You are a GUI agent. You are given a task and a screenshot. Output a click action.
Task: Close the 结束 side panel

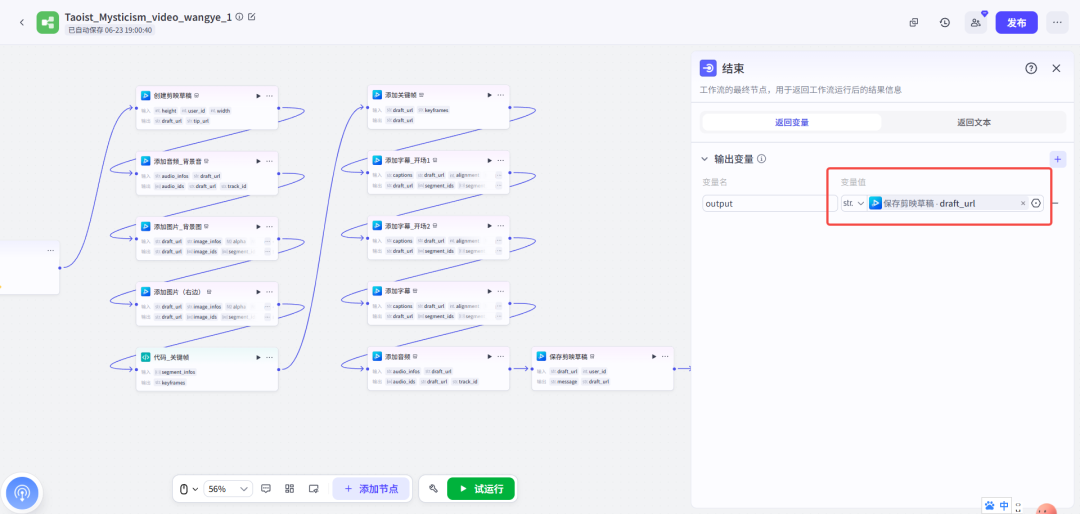1056,68
